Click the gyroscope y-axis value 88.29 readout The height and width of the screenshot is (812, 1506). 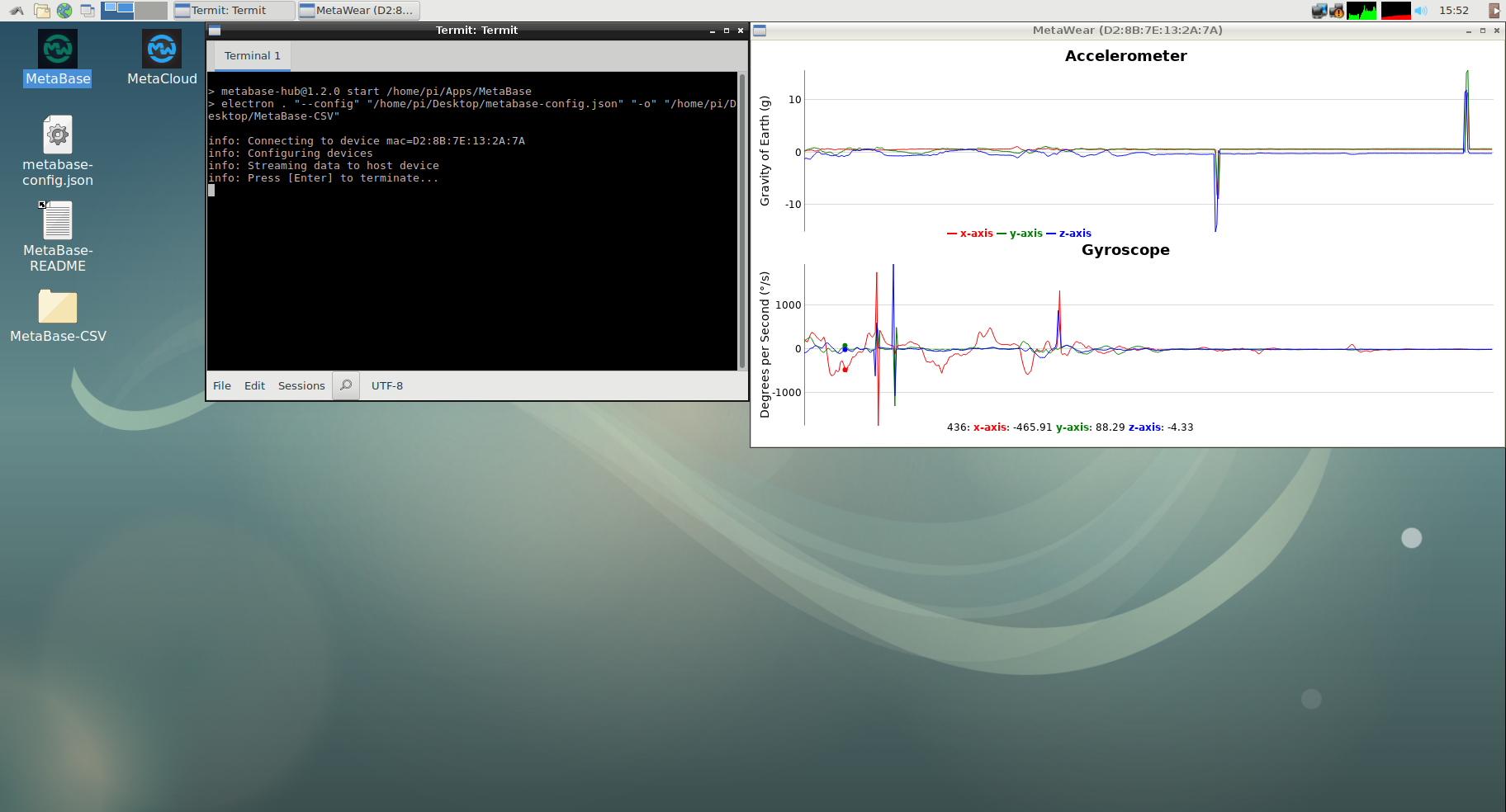(x=1111, y=427)
